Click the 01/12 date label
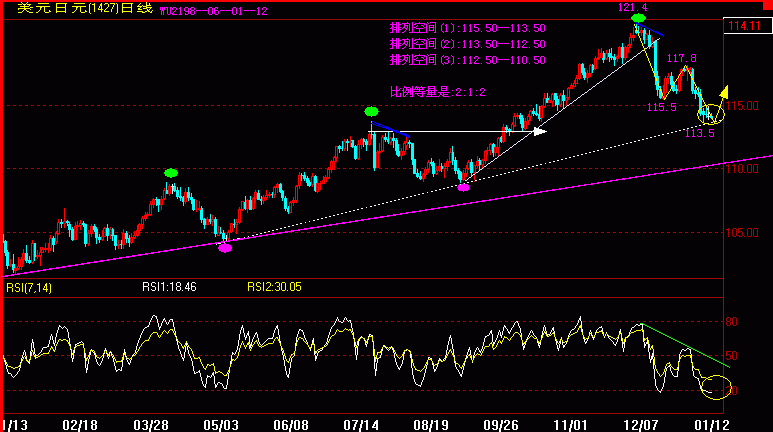 (x=712, y=425)
